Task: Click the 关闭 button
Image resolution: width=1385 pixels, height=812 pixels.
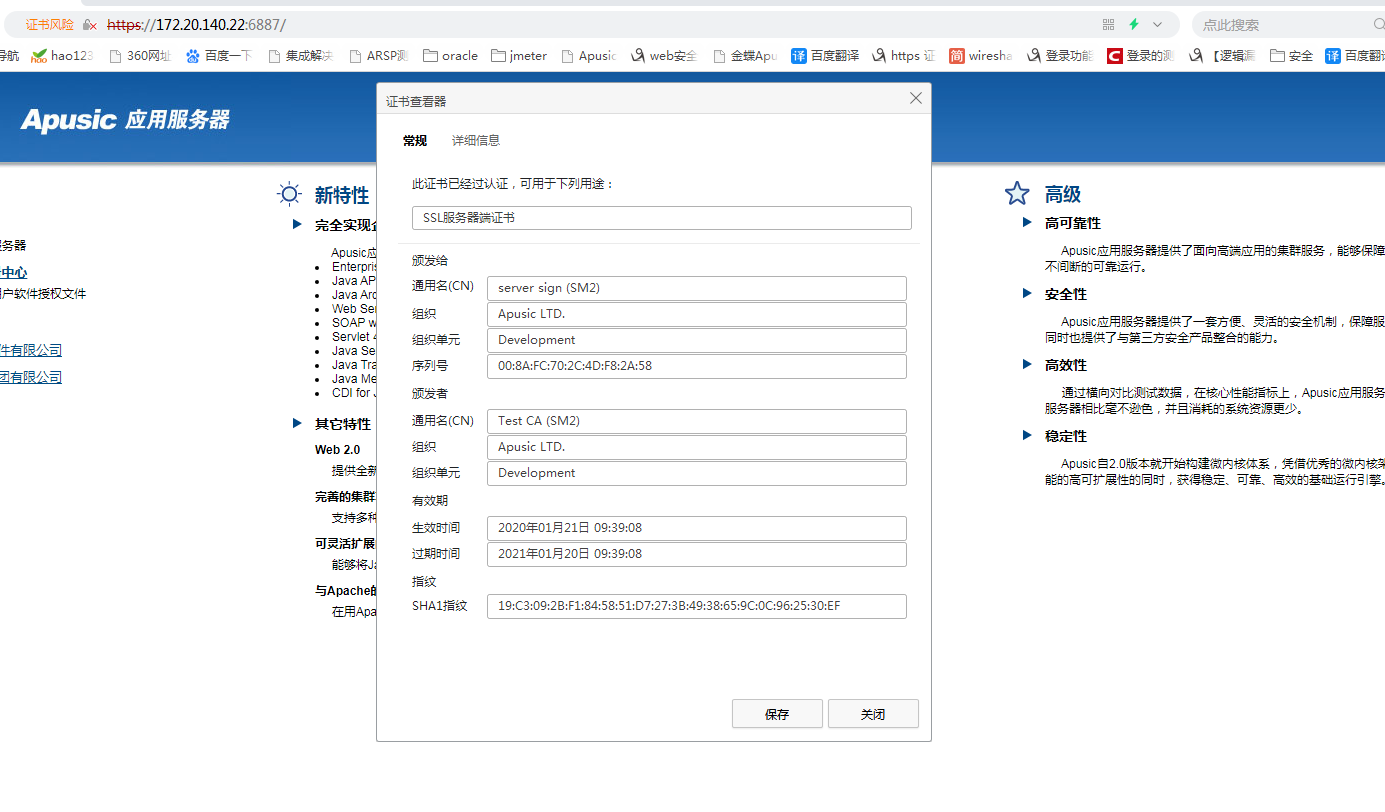Action: [873, 714]
